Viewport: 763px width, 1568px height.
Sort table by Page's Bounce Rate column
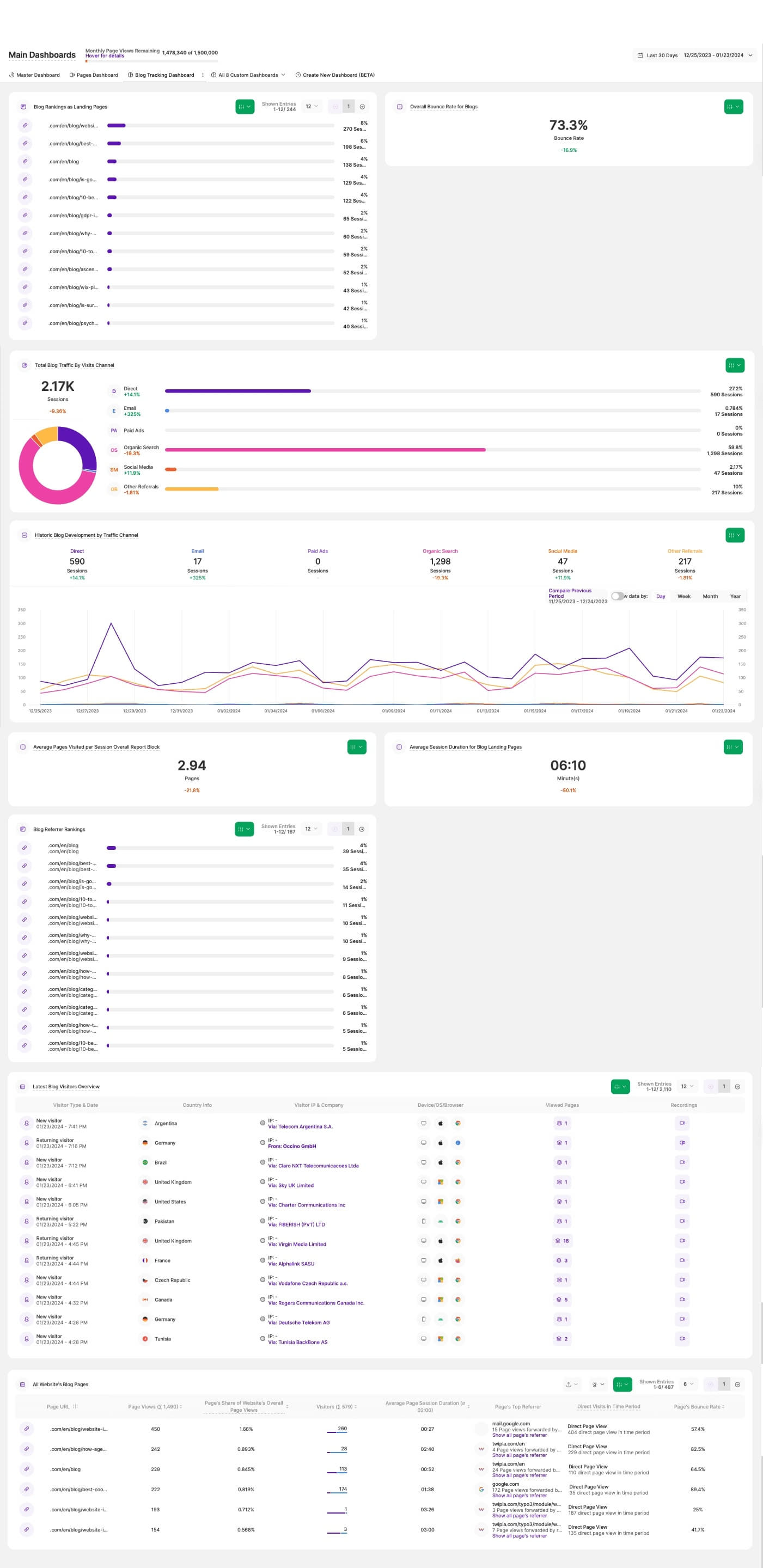[698, 1407]
